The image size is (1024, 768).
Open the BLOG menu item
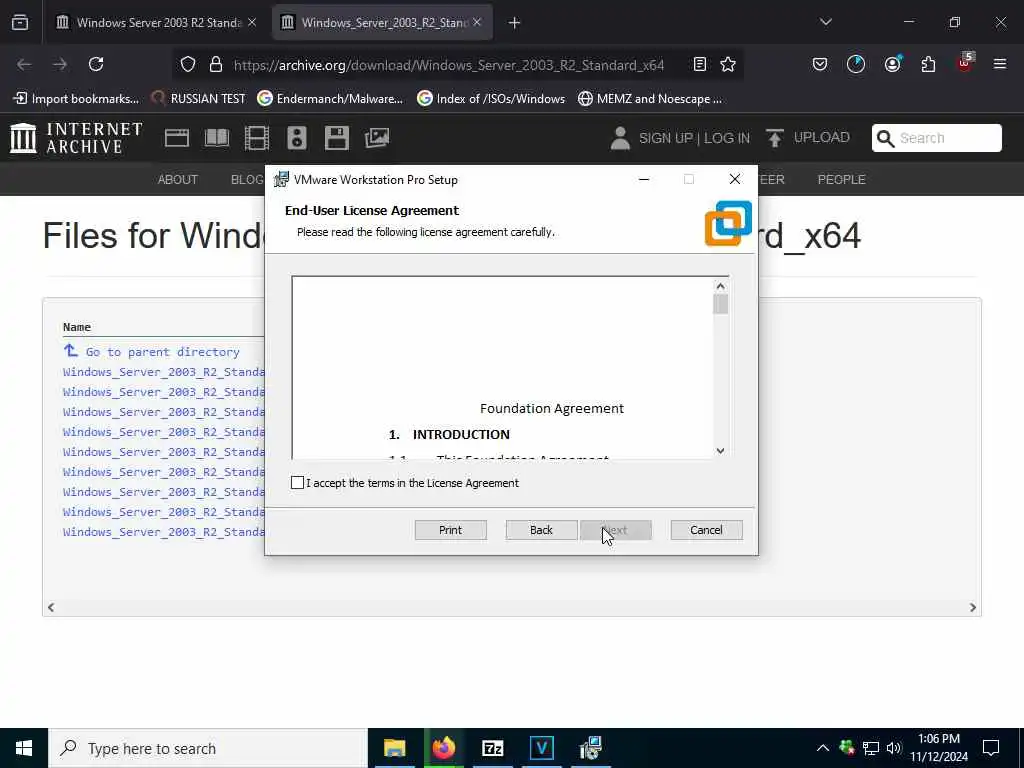coord(247,180)
